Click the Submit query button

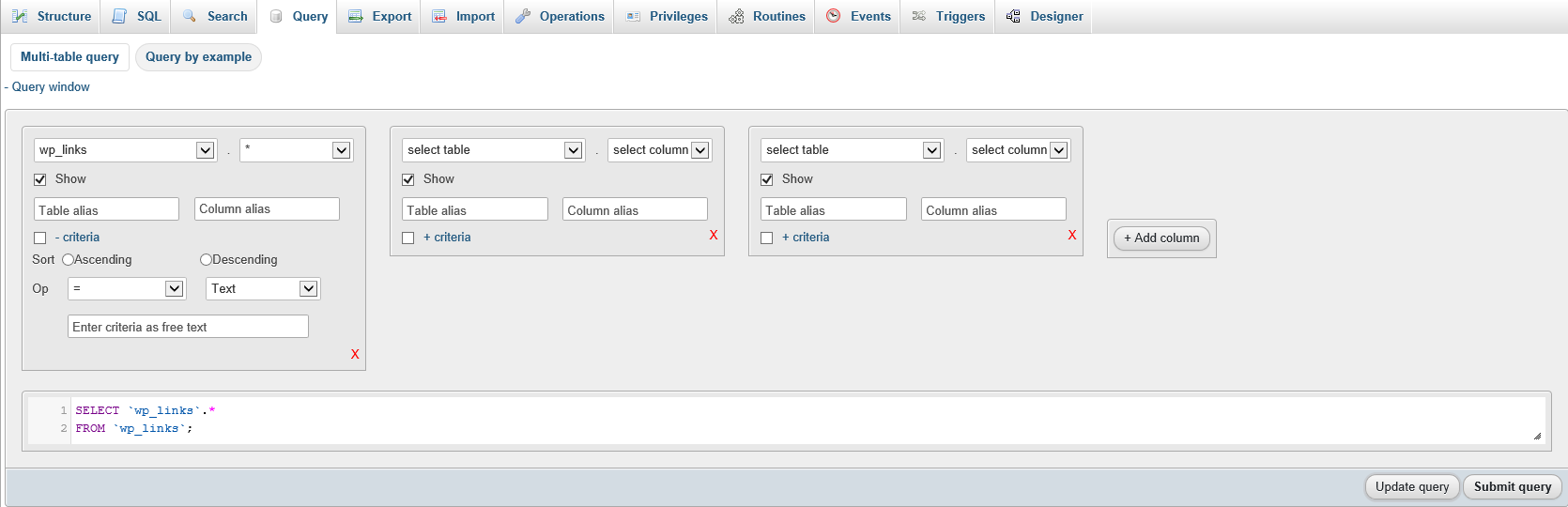[1513, 486]
